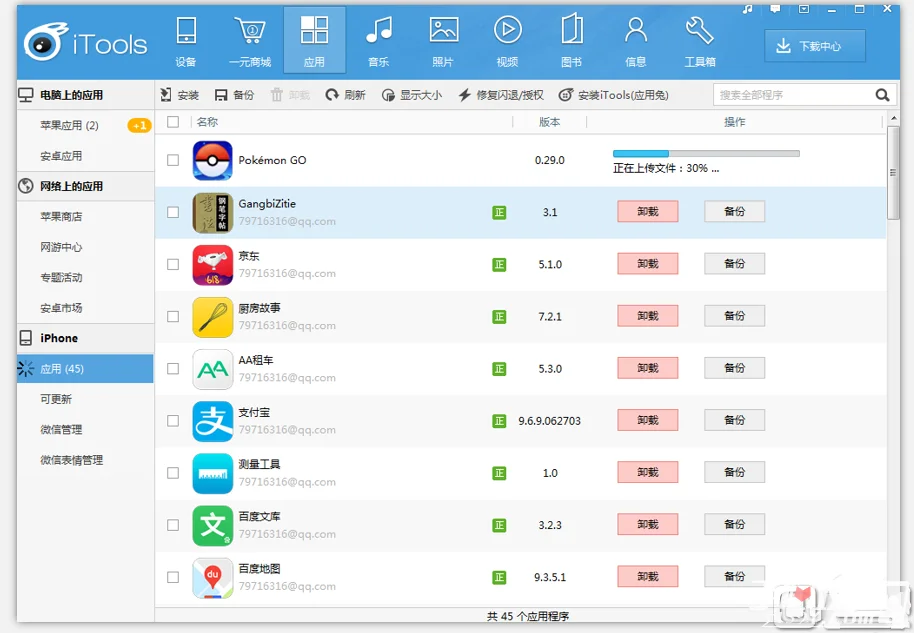Open the 照片 (Photos) section
Screen dimensions: 914x633
[443, 42]
